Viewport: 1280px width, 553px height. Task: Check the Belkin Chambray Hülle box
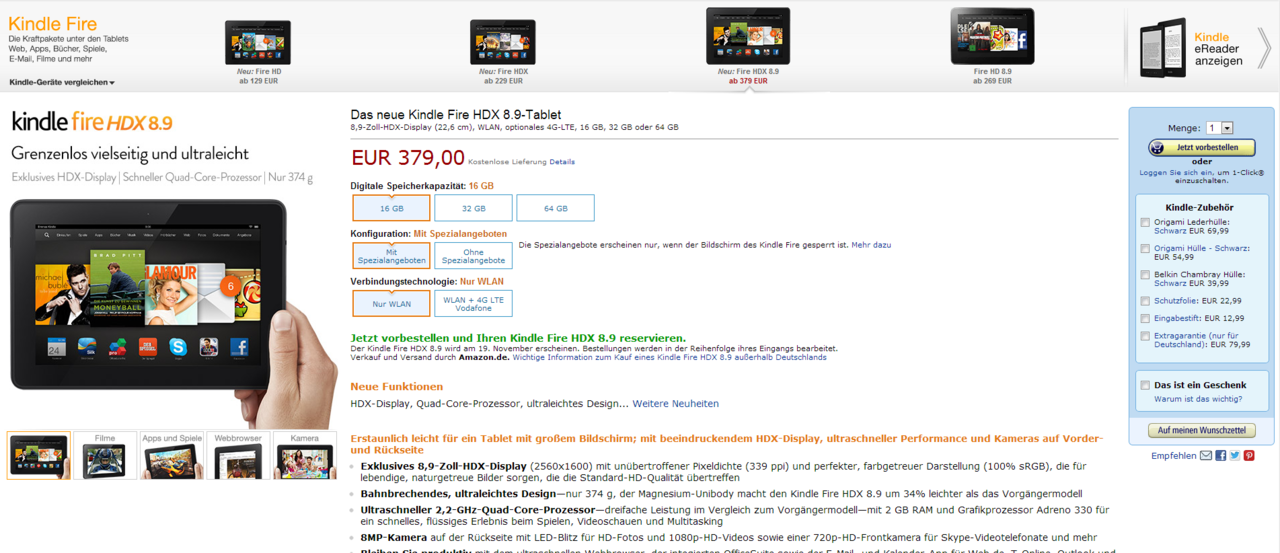pyautogui.click(x=1145, y=275)
